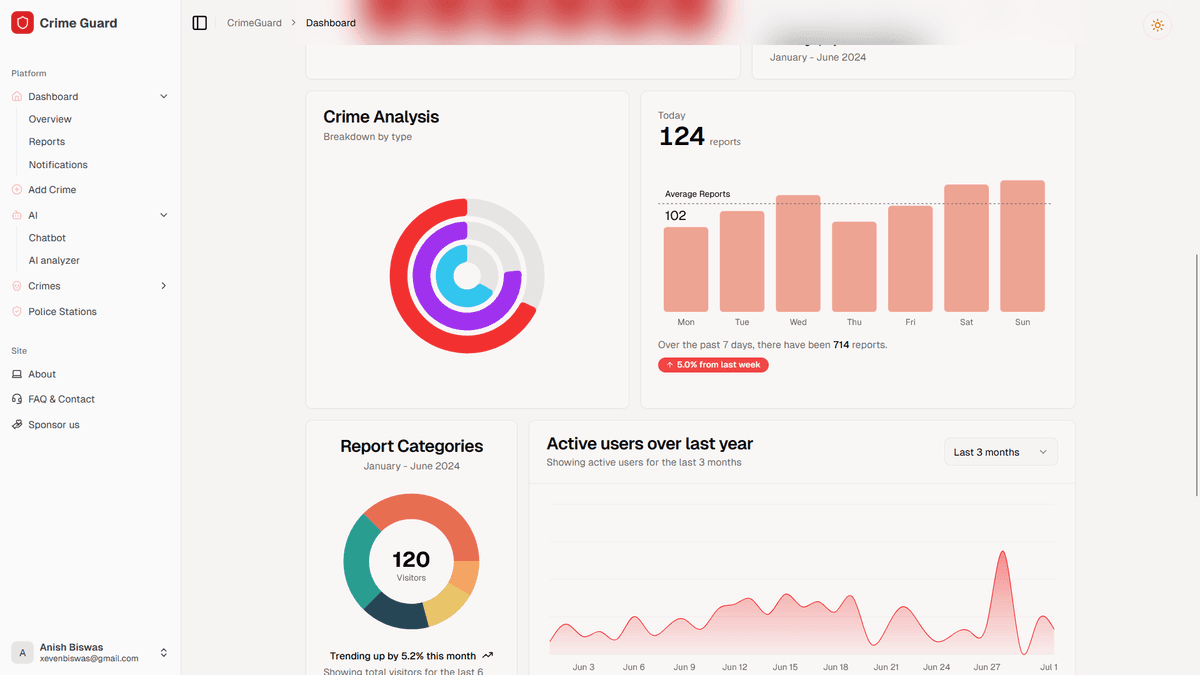Click the Add Crime plus icon

click(x=16, y=189)
